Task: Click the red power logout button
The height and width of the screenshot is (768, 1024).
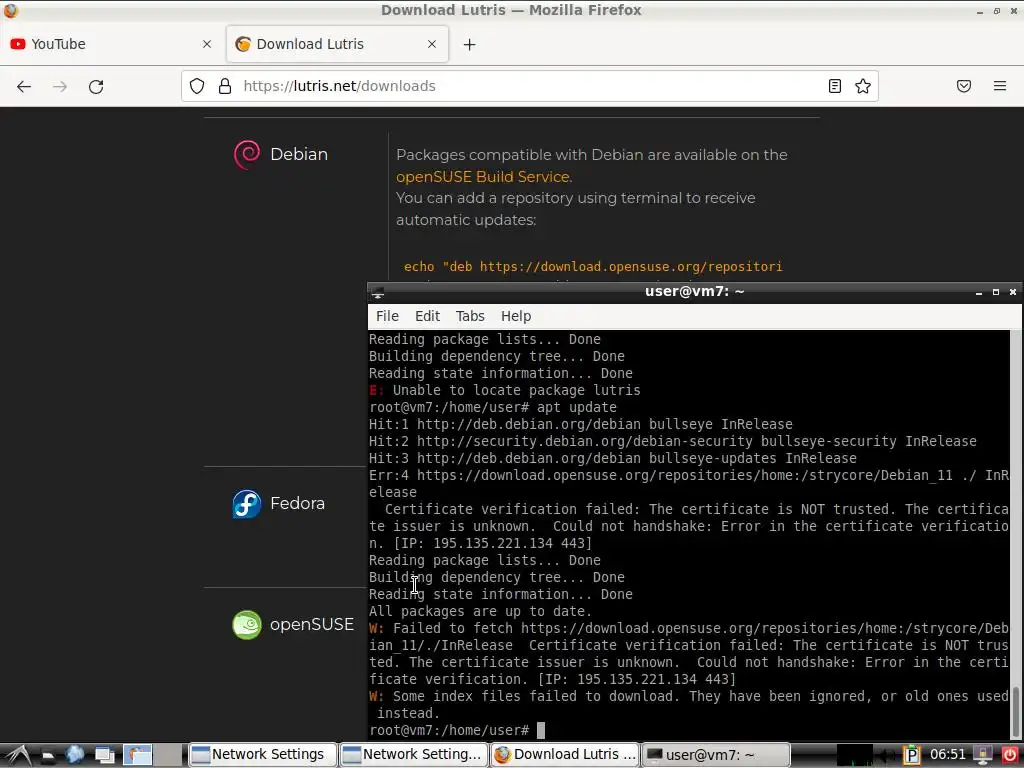Action: tap(1010, 755)
